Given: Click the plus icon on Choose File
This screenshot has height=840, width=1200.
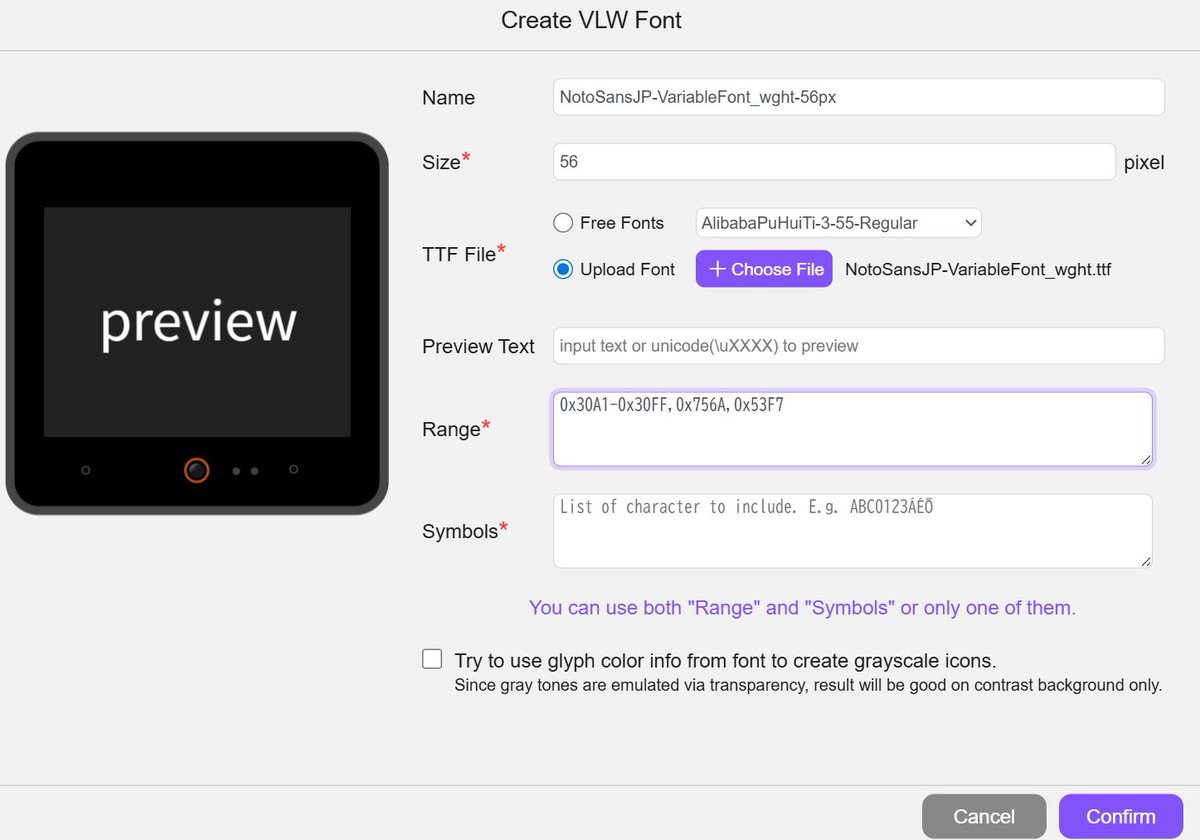Looking at the screenshot, I should [717, 269].
